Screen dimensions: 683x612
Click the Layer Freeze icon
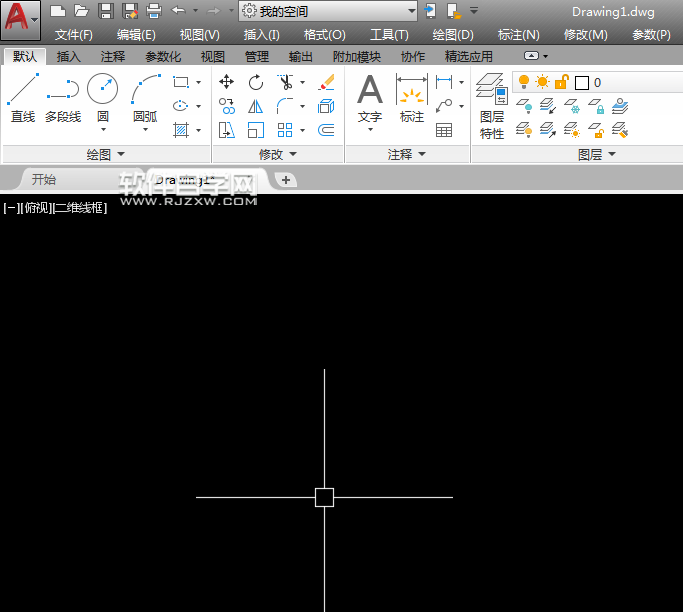point(572,106)
